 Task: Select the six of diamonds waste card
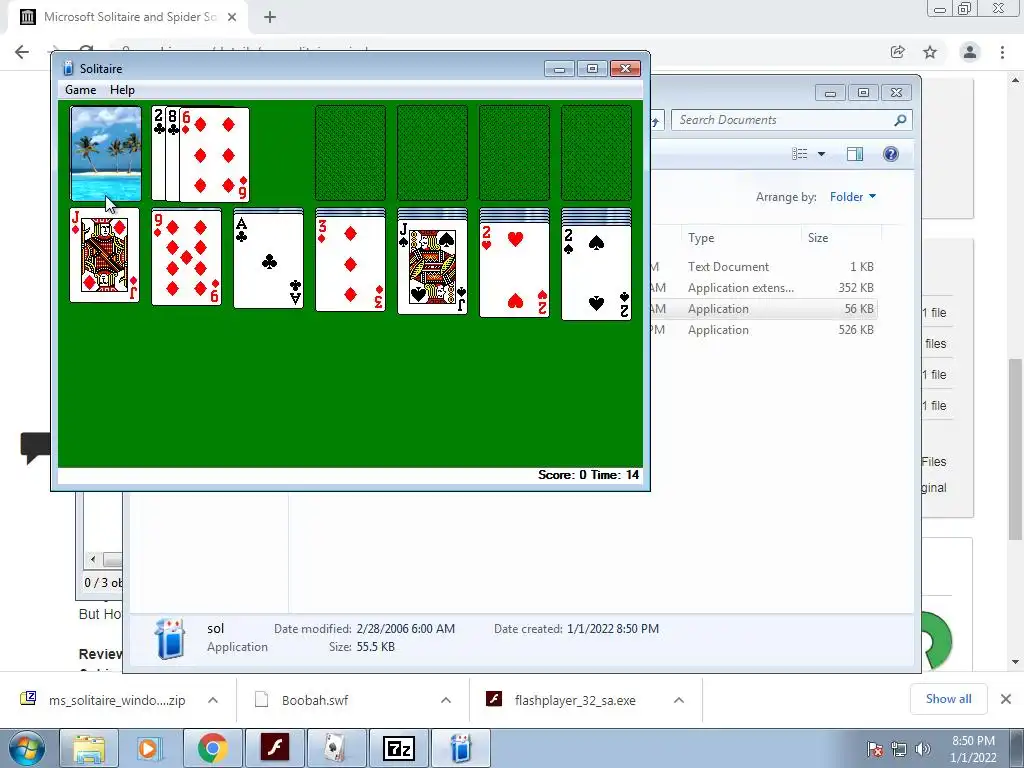pyautogui.click(x=214, y=155)
